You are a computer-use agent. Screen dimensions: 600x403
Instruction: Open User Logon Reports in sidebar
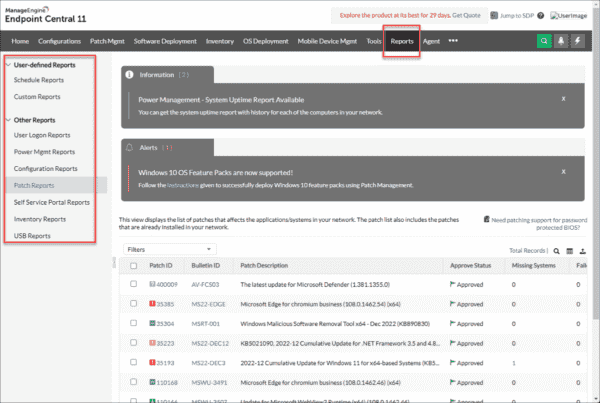click(x=42, y=135)
